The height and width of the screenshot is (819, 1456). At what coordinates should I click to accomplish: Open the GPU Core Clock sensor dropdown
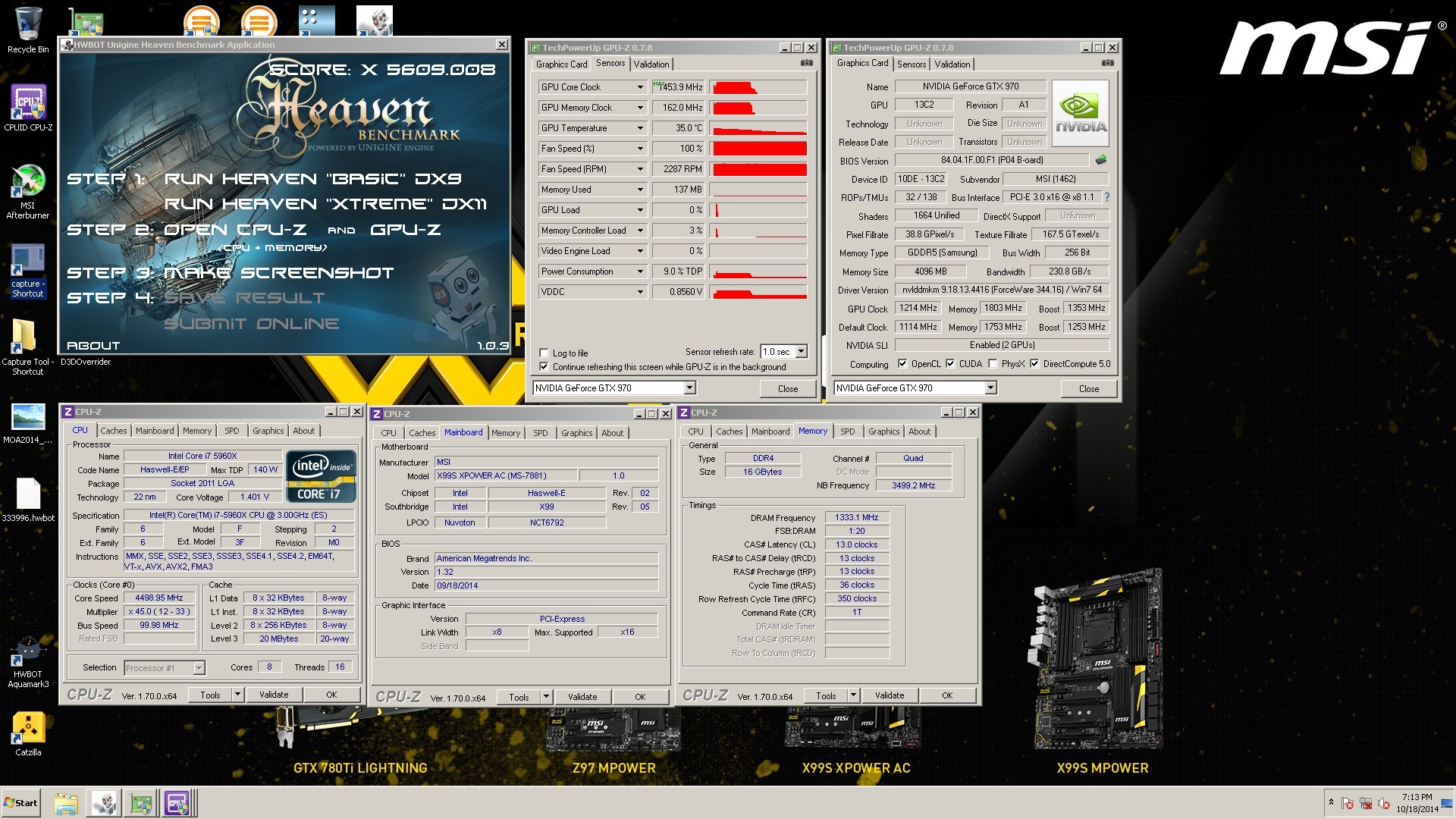coord(640,87)
